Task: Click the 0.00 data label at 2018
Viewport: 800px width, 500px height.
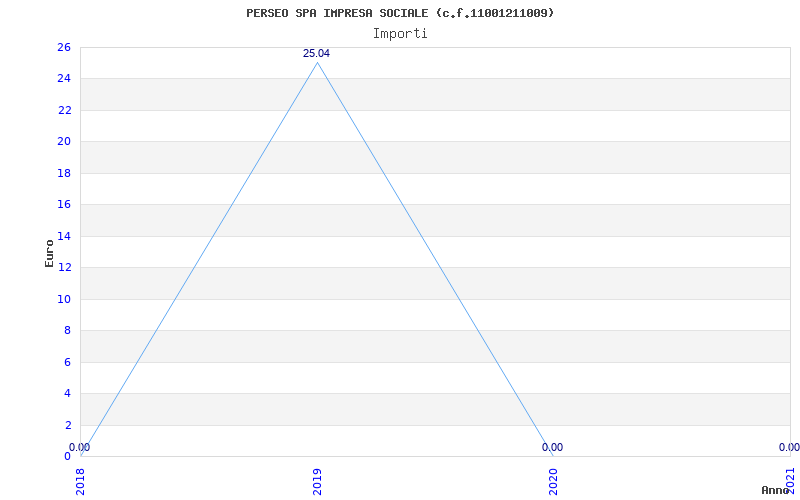Action: [80, 447]
